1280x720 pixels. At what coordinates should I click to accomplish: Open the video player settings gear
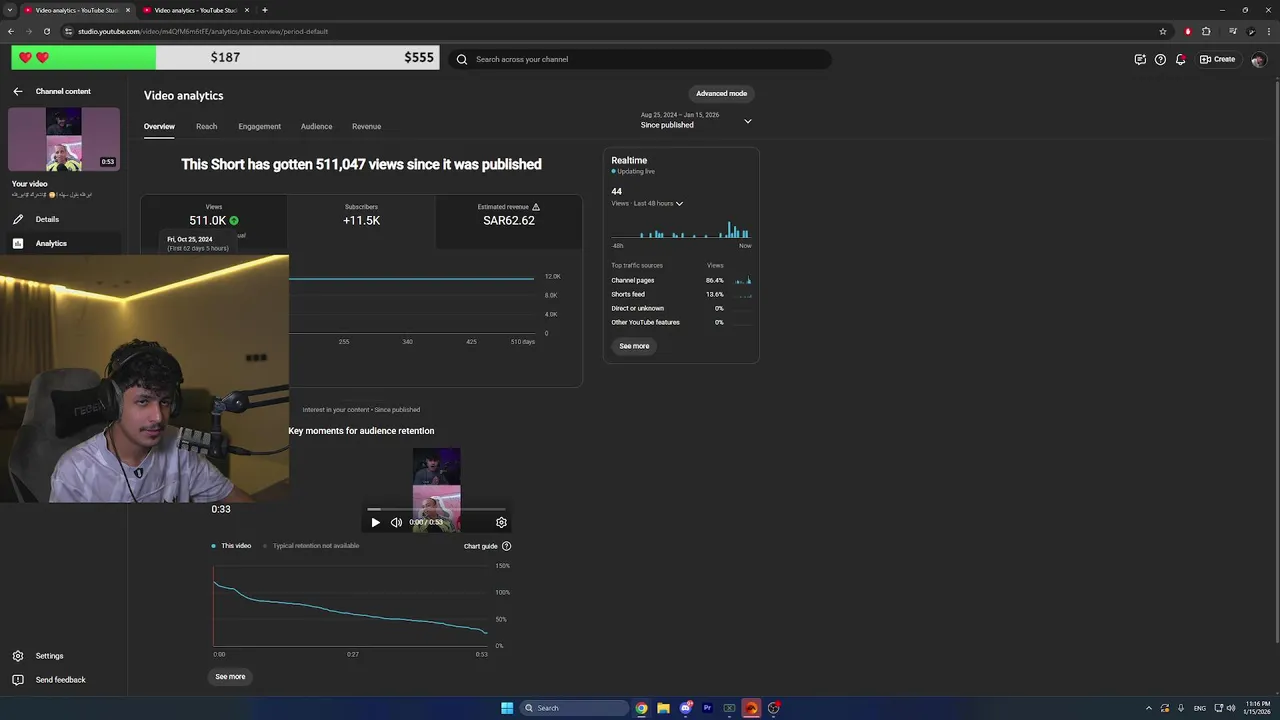501,522
